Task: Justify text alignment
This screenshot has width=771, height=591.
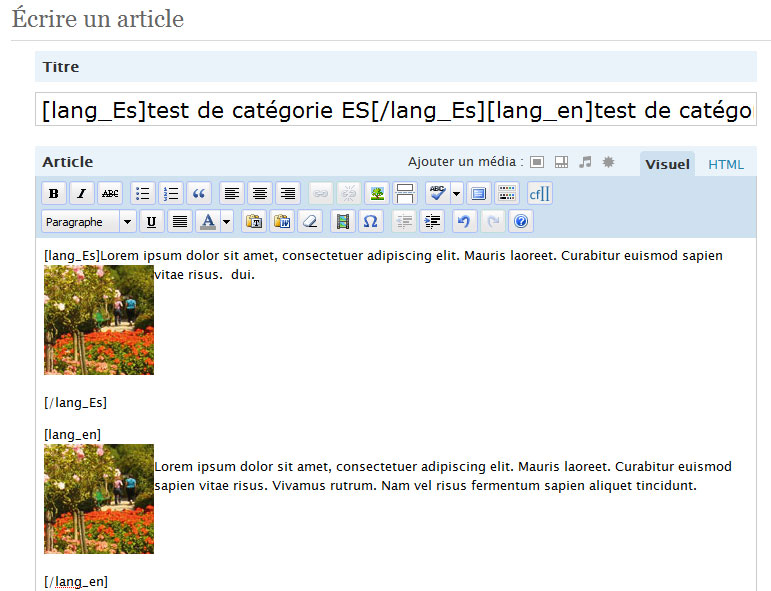Action: click(x=179, y=222)
